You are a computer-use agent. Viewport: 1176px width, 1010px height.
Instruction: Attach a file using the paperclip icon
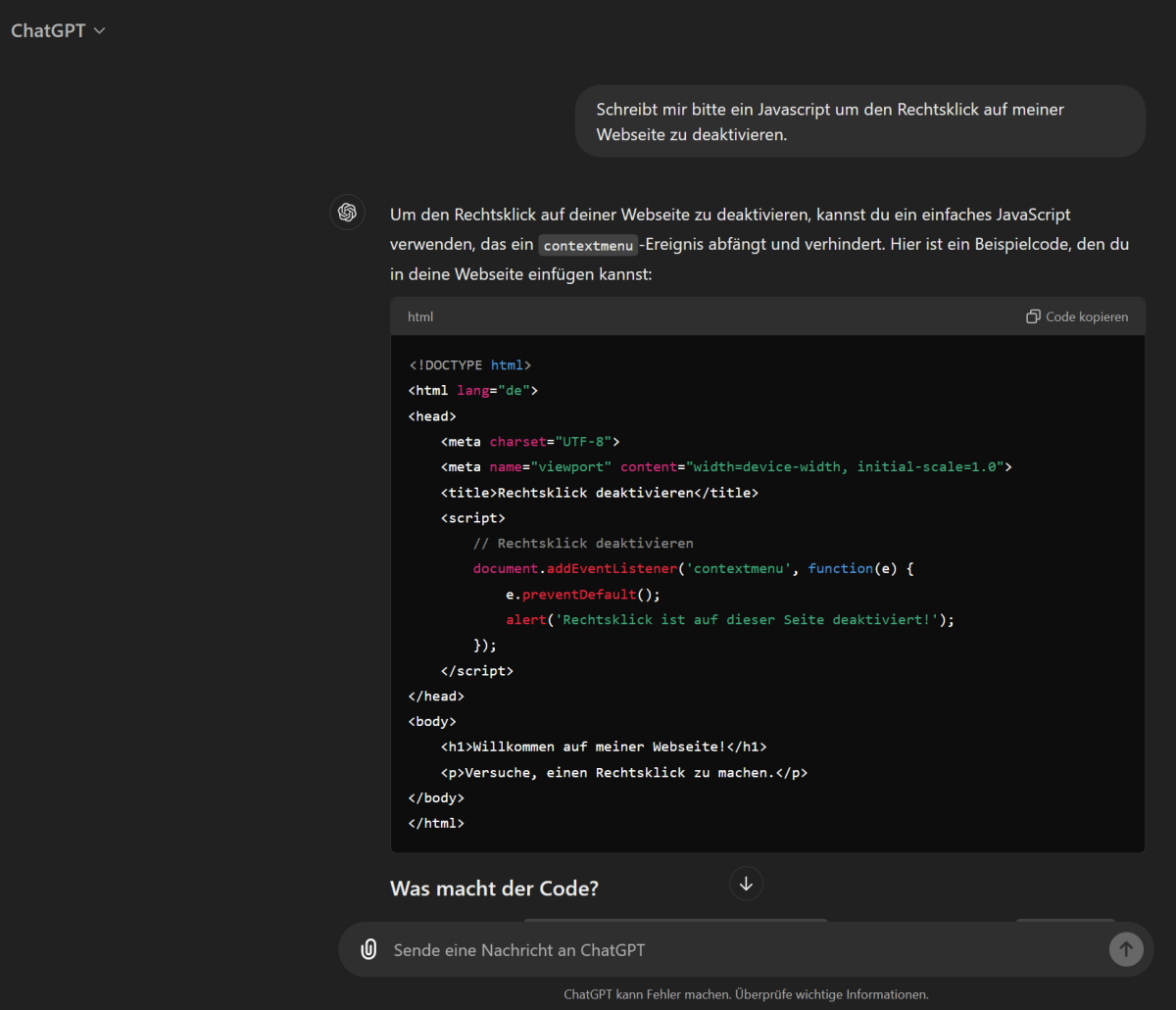pyautogui.click(x=368, y=949)
